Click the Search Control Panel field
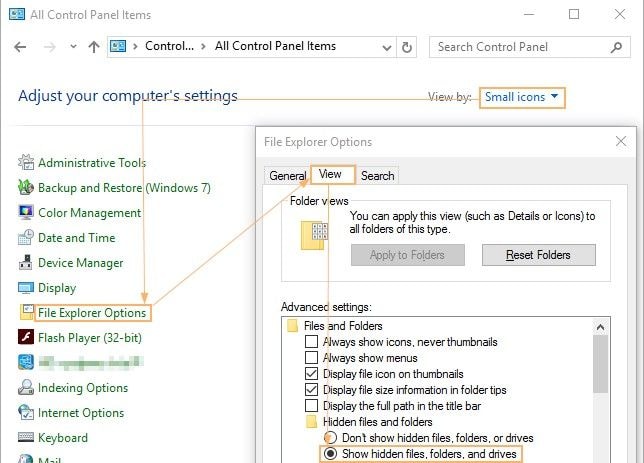Screen dimensions: 644x463 (520, 47)
